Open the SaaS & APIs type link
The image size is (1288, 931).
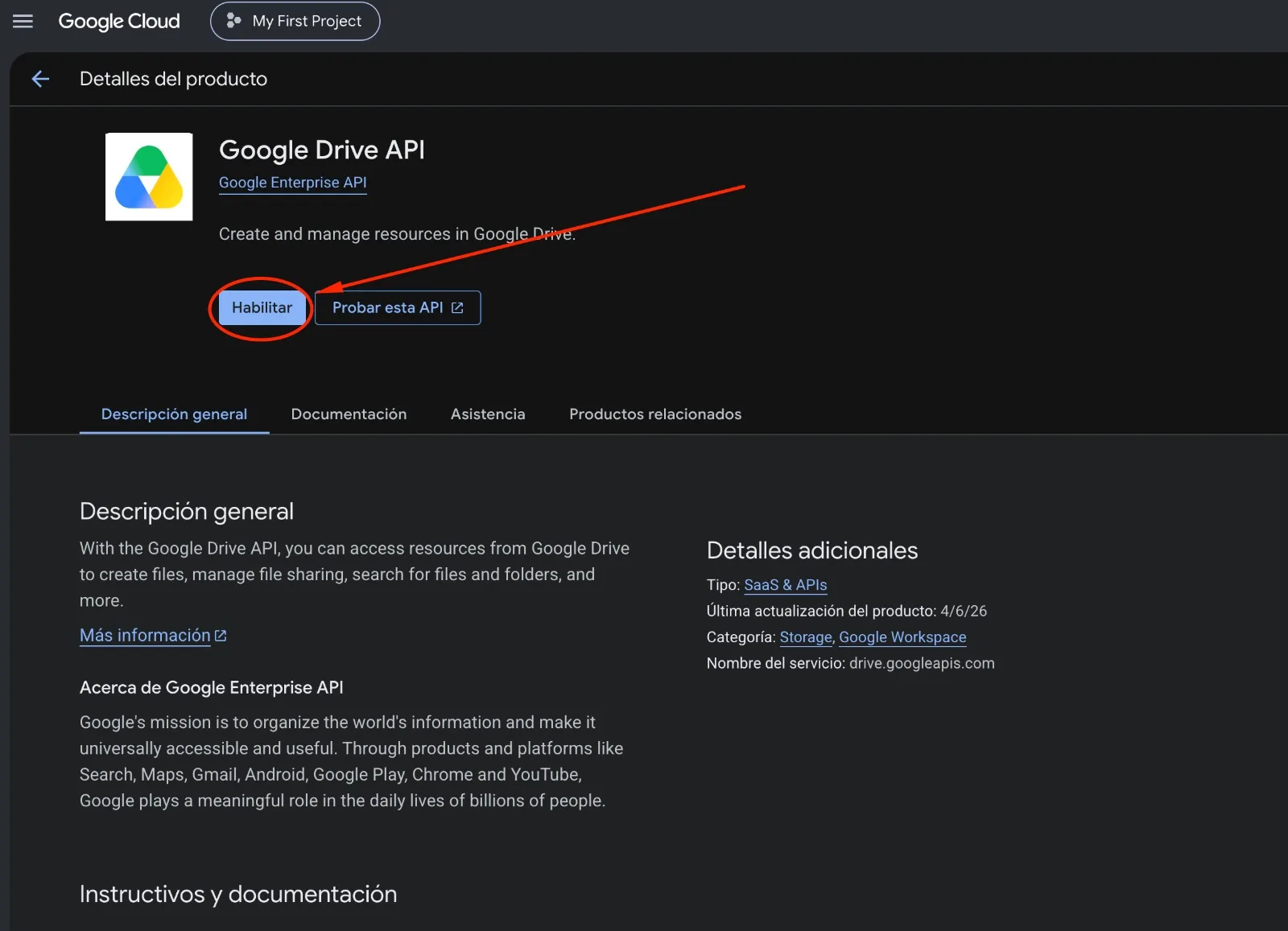point(786,585)
